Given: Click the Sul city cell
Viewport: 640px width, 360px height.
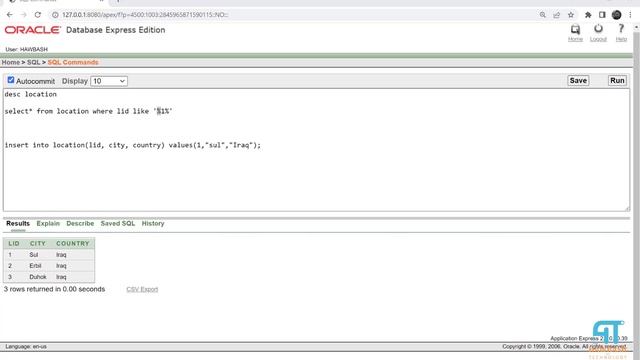Looking at the screenshot, I should coord(34,255).
